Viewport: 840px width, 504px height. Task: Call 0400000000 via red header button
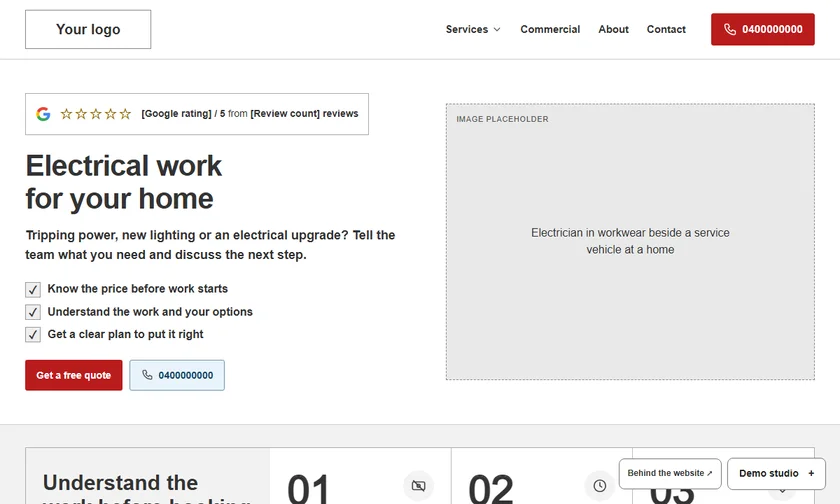[763, 29]
